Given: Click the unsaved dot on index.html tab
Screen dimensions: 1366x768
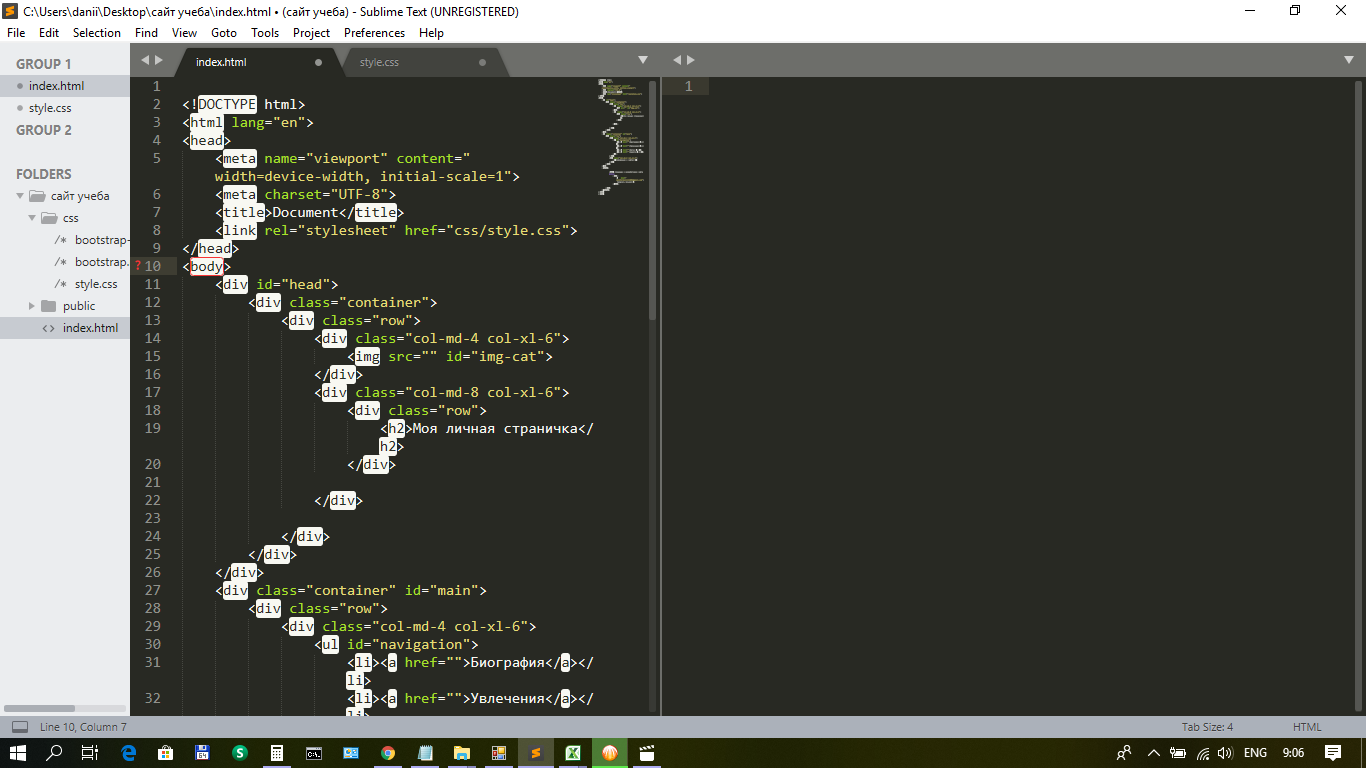Looking at the screenshot, I should coord(319,62).
